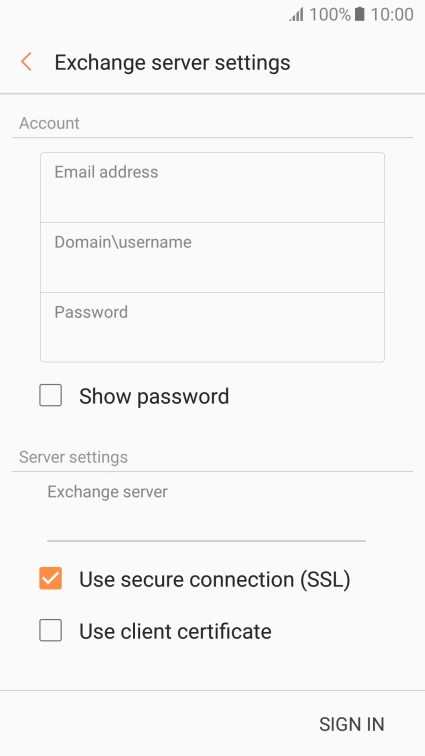The height and width of the screenshot is (756, 425).
Task: Focus the Password field
Action: (212, 327)
